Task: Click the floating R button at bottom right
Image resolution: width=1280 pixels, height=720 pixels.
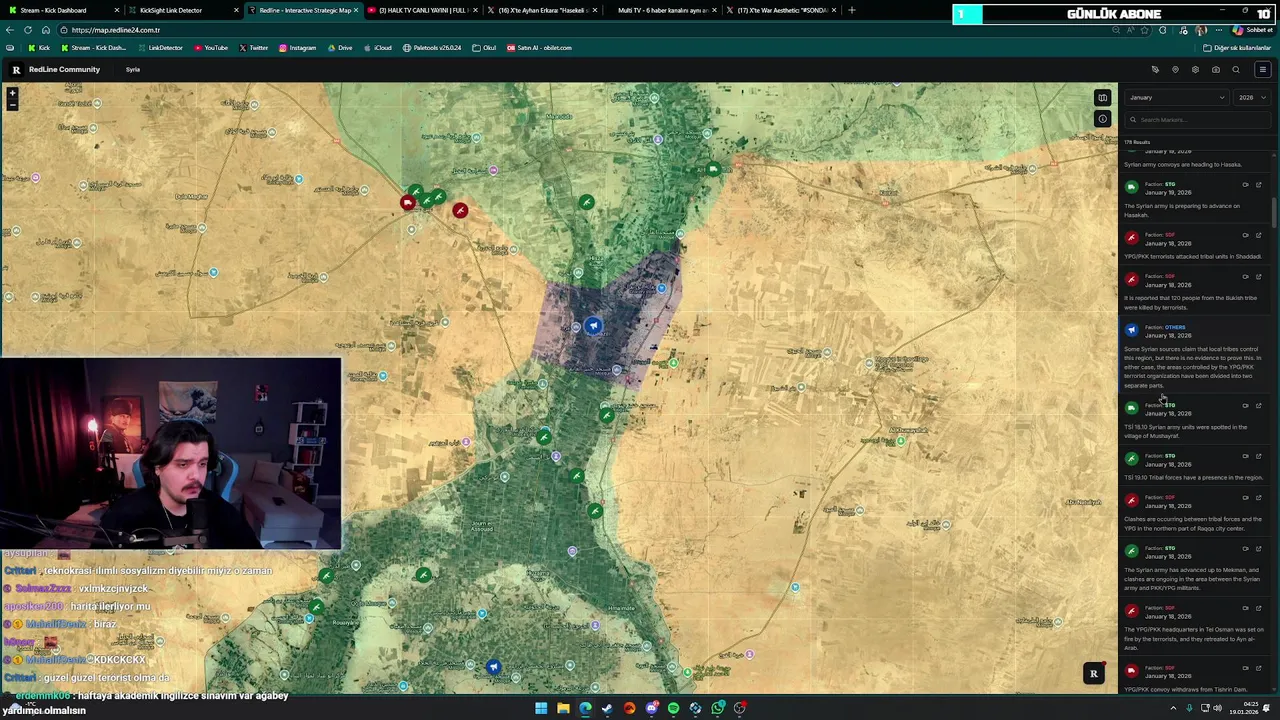Action: [x=1093, y=674]
